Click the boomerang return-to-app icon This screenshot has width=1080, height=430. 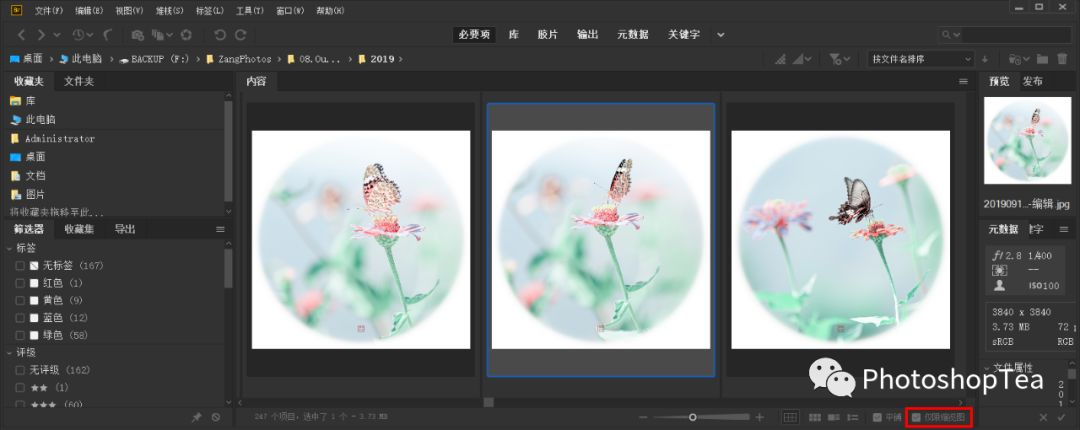(108, 34)
